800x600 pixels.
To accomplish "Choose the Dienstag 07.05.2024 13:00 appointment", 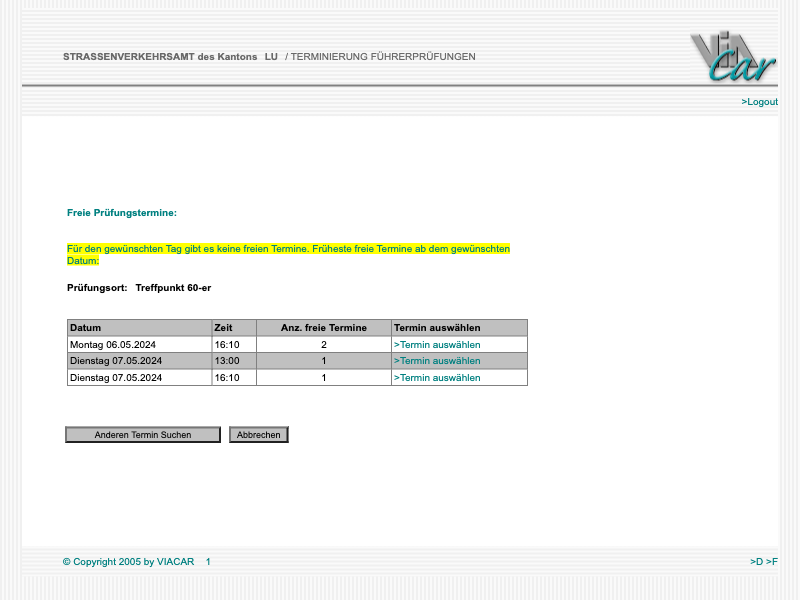I will pyautogui.click(x=437, y=361).
